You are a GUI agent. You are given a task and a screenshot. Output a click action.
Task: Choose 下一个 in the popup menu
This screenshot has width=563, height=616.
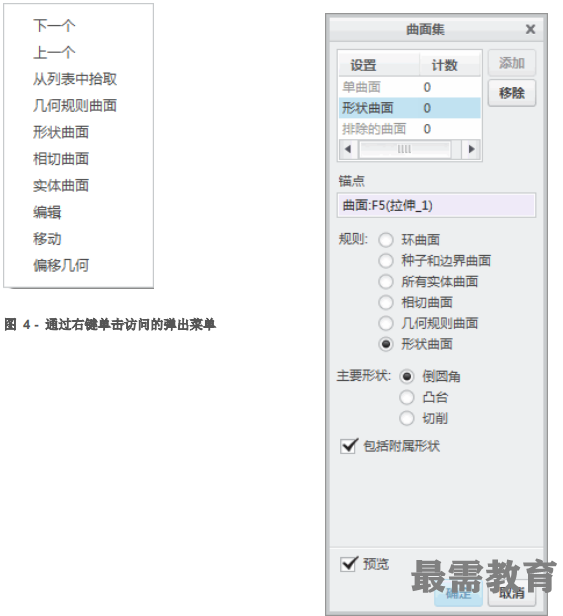[x=54, y=26]
